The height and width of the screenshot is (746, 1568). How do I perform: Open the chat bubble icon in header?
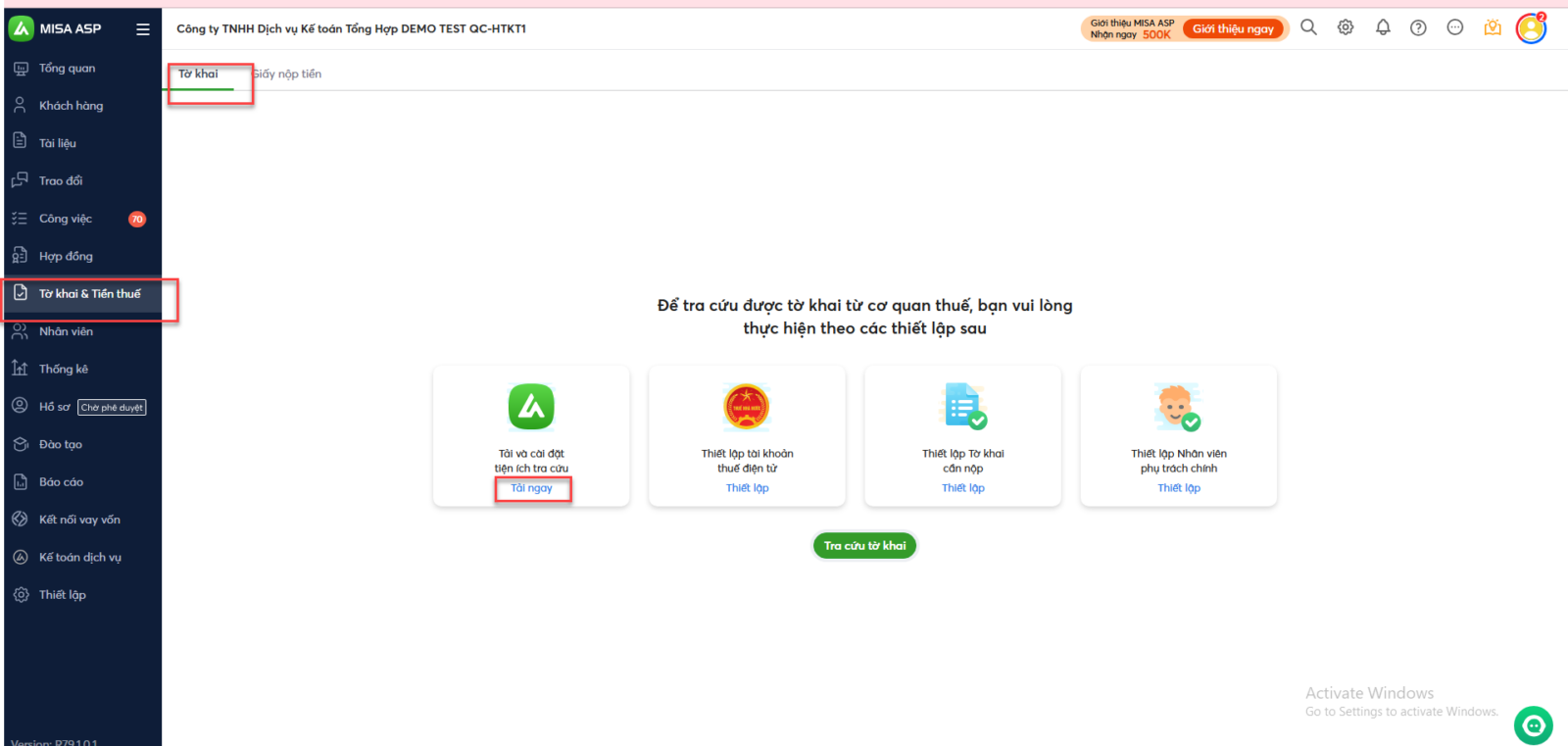[1455, 27]
